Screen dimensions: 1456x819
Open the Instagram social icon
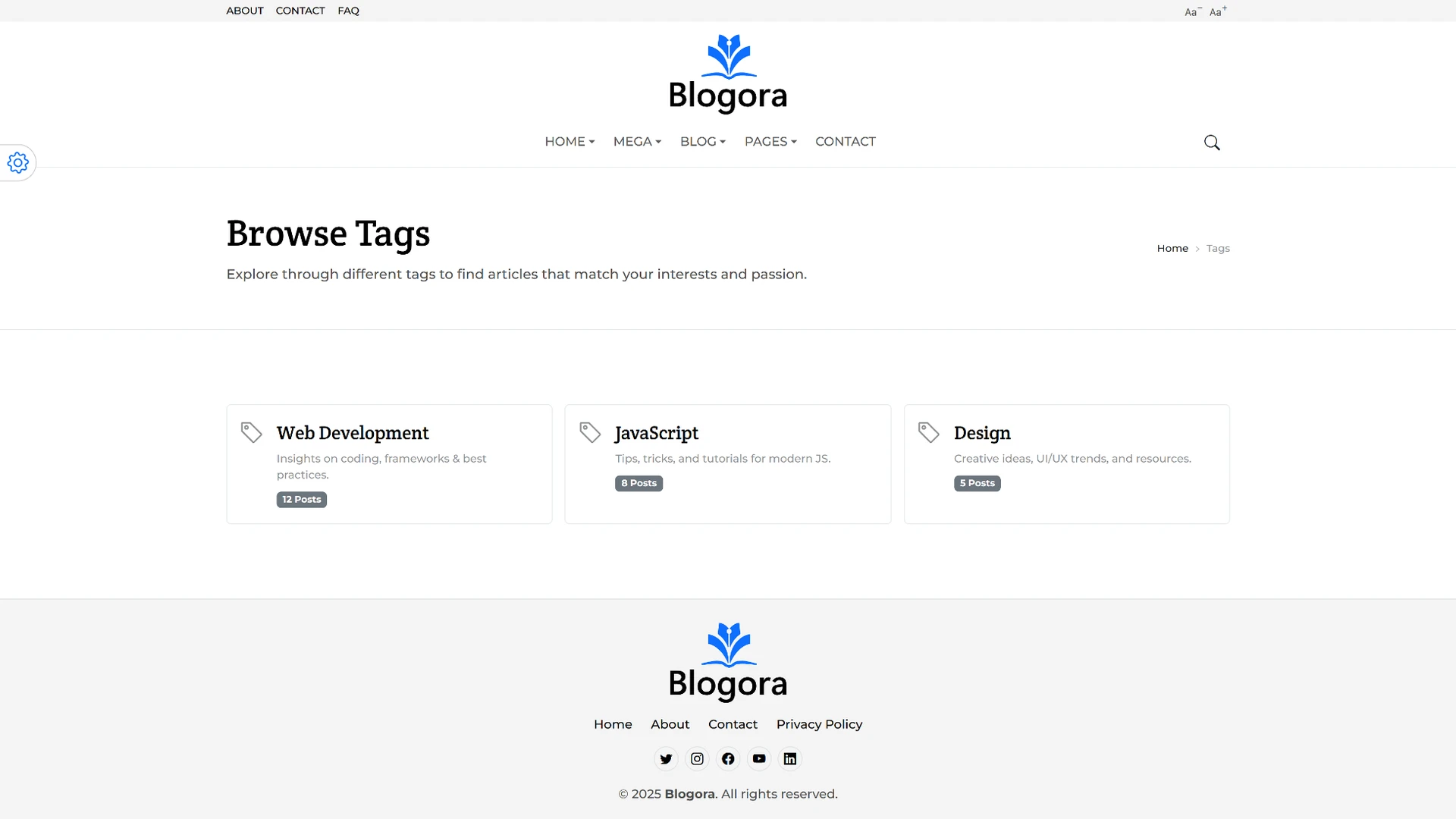pos(697,759)
